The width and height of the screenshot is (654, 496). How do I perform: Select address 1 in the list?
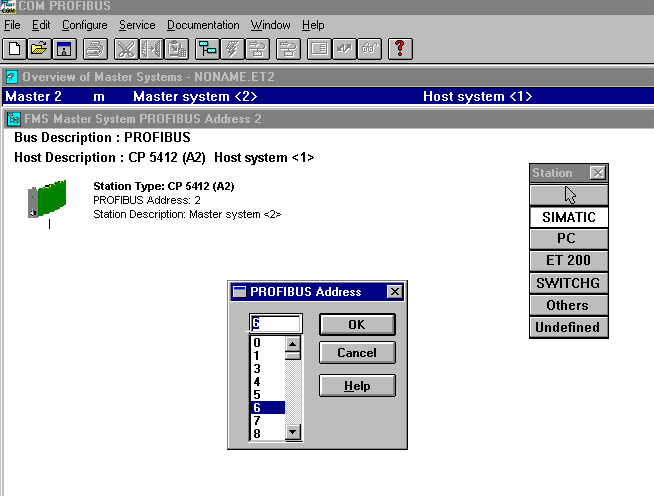click(x=268, y=356)
